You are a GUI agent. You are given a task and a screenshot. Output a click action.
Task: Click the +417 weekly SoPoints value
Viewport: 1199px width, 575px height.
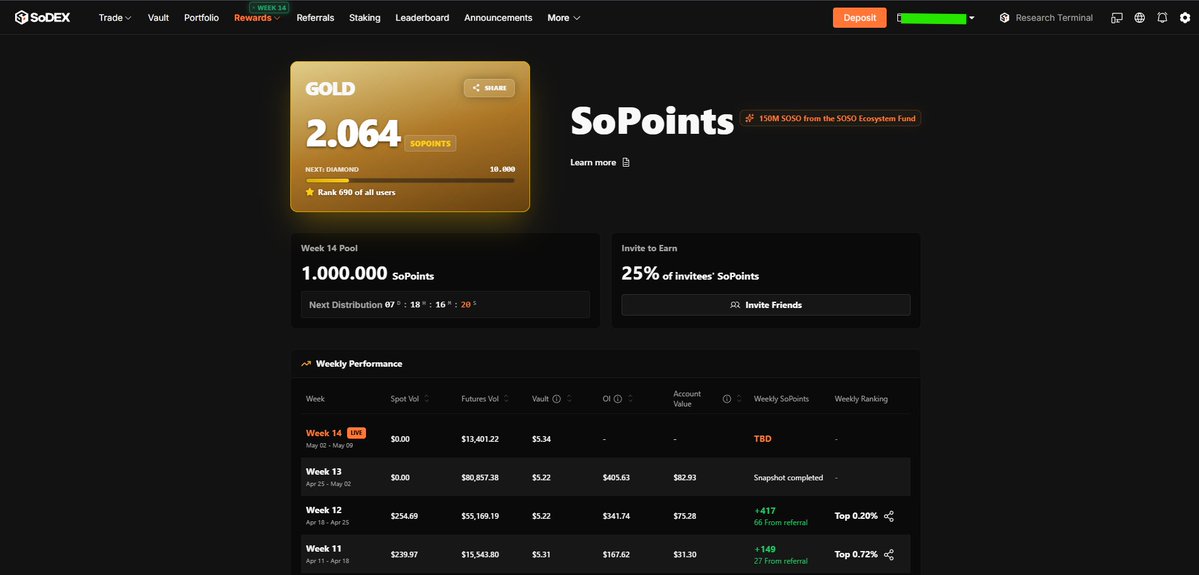click(765, 510)
